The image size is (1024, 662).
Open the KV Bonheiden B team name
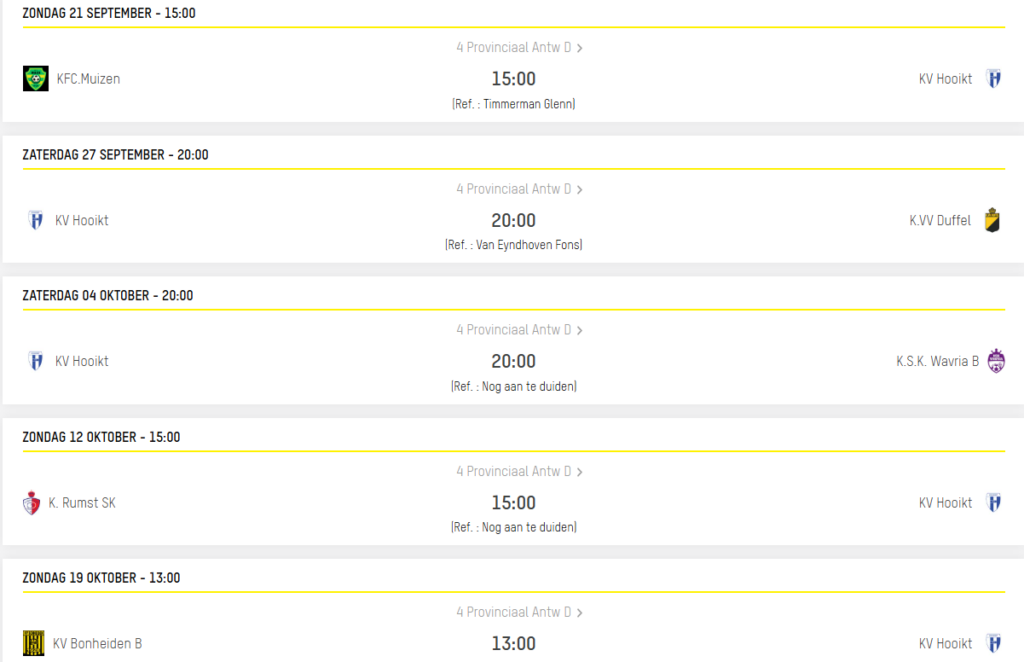[x=97, y=644]
